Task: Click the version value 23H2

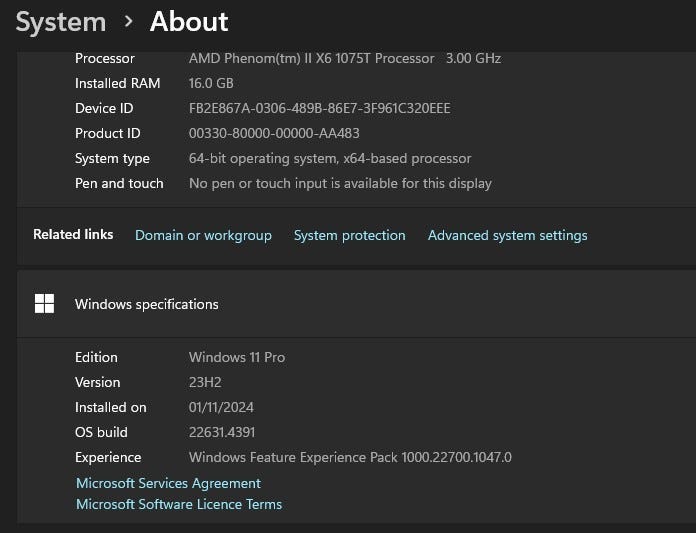Action: pyautogui.click(x=205, y=382)
